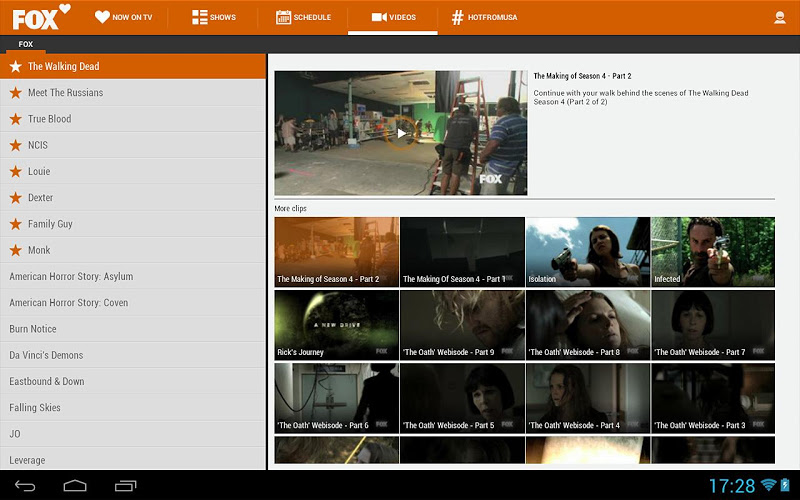The height and width of the screenshot is (500, 800).
Task: Toggle the star next to NCIS
Action: click(15, 145)
